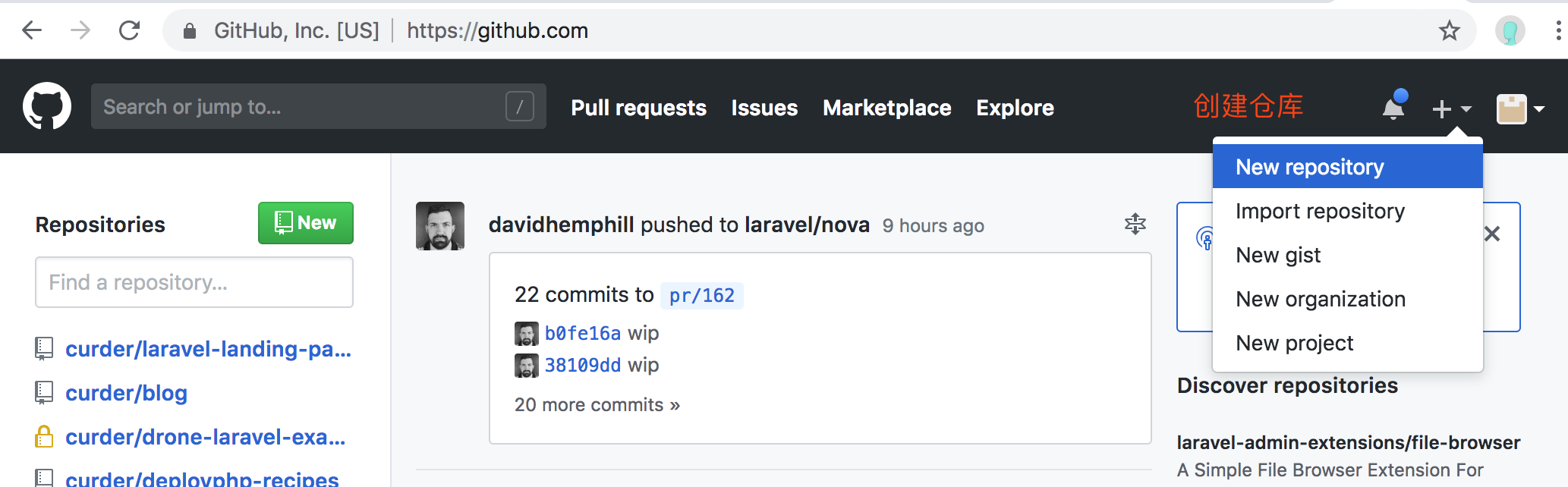Select New gist from the dropdown
The height and width of the screenshot is (487, 1568).
pos(1278,255)
